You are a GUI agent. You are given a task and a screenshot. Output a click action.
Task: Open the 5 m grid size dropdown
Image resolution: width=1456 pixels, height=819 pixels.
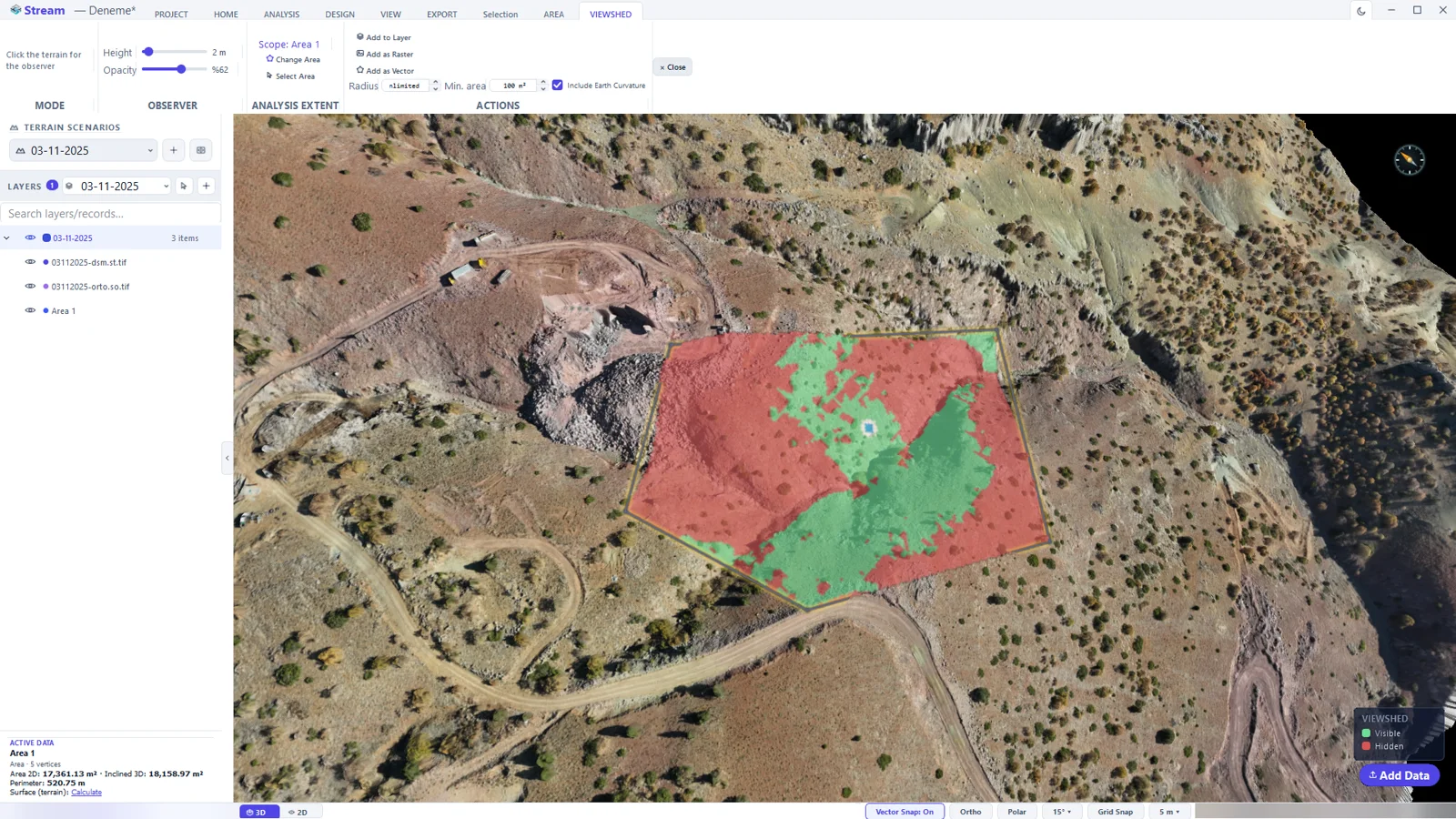(1169, 812)
